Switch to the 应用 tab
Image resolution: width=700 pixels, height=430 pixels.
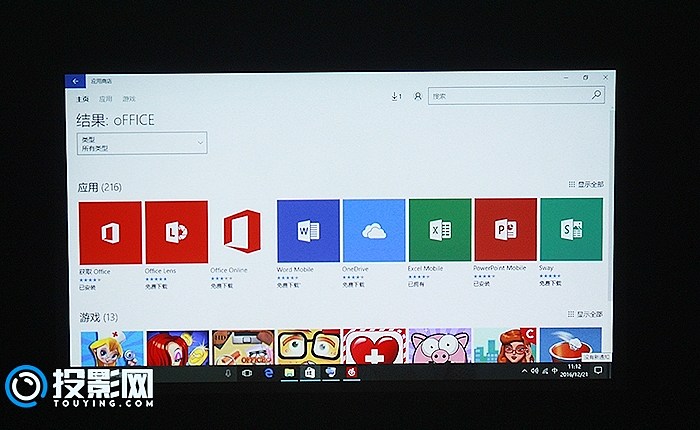coord(105,99)
